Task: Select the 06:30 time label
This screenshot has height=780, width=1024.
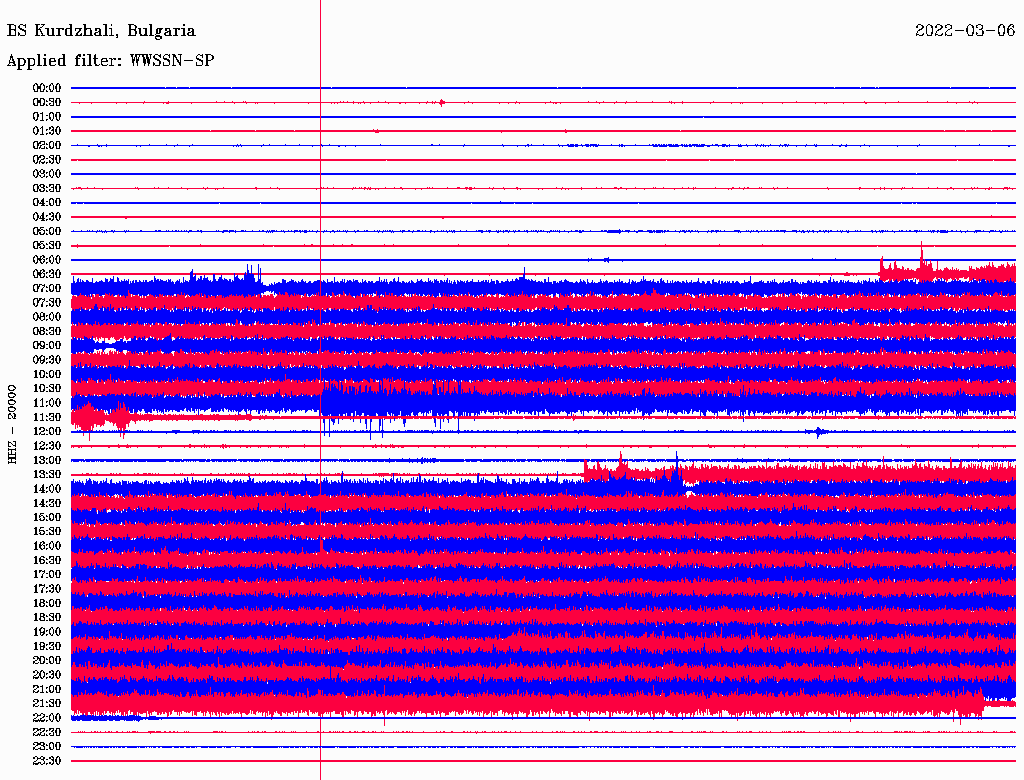Action: pyautogui.click(x=47, y=274)
